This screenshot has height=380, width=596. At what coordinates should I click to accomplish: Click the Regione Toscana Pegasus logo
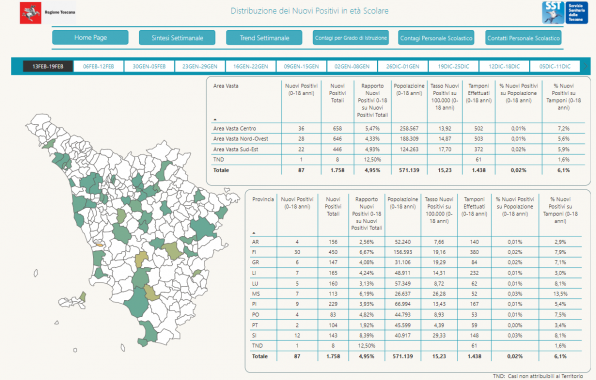[30, 13]
